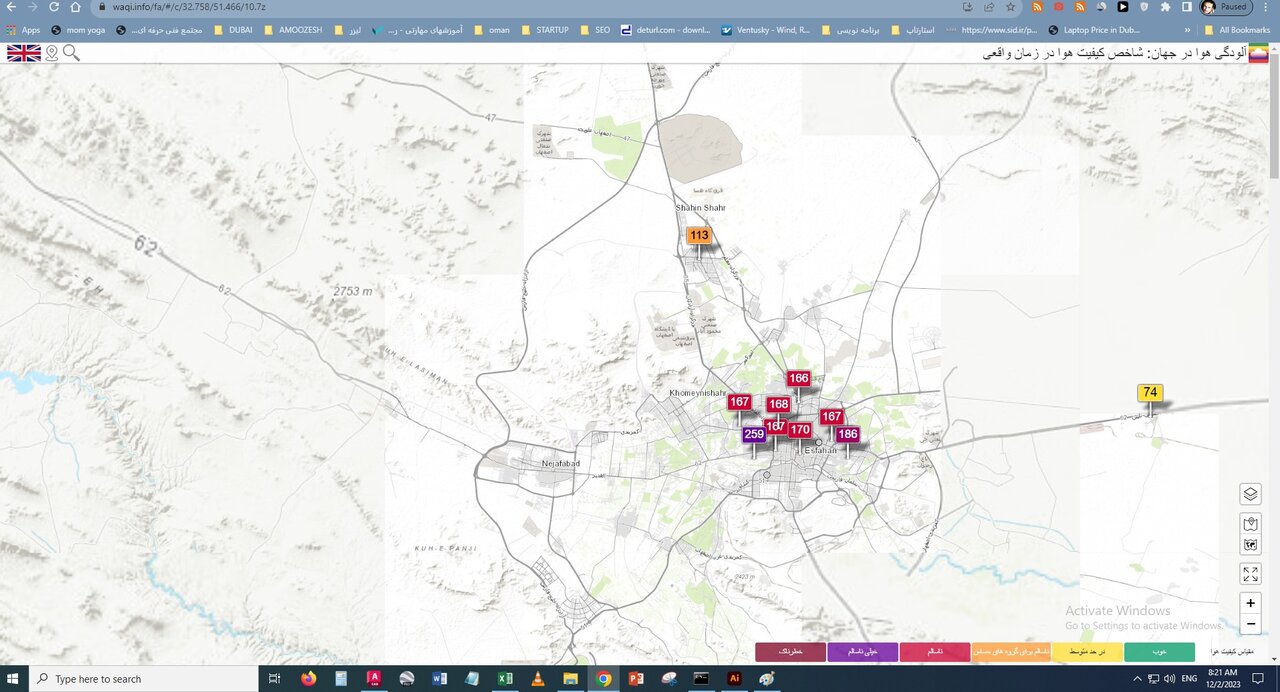The image size is (1280, 692).
Task: Open the 186 AQI station marker
Action: 847,435
